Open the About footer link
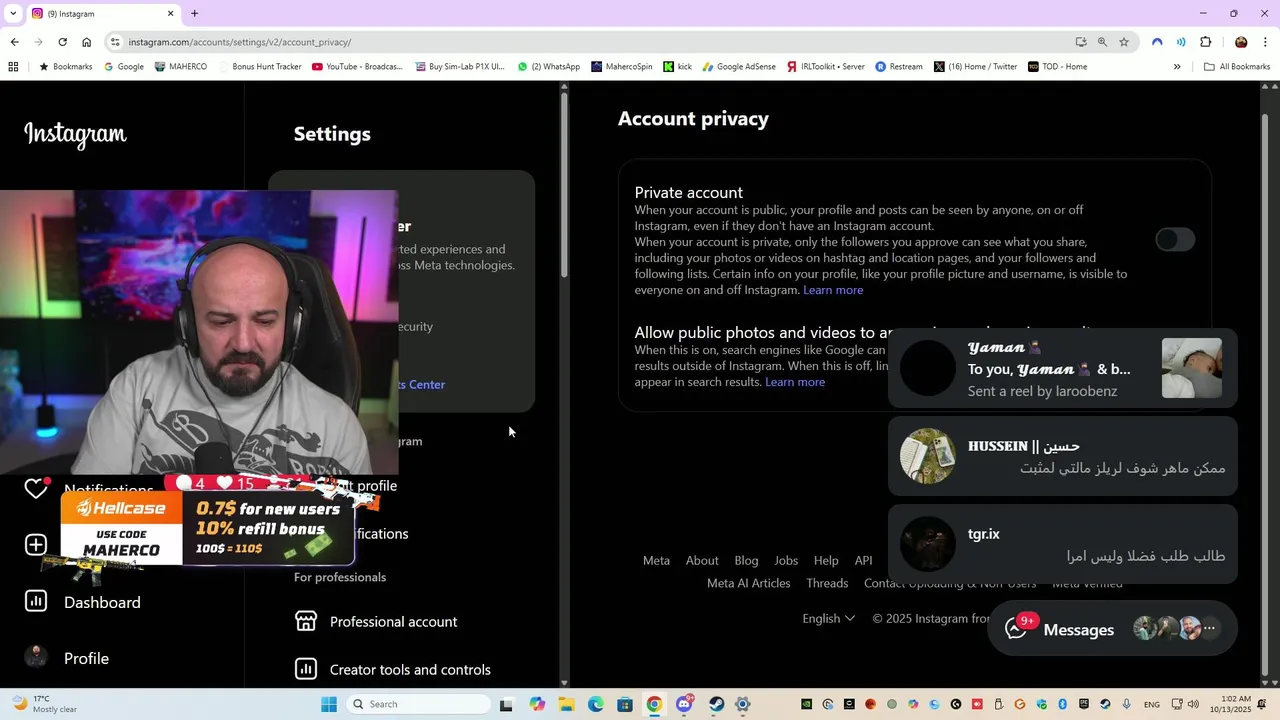 click(702, 560)
